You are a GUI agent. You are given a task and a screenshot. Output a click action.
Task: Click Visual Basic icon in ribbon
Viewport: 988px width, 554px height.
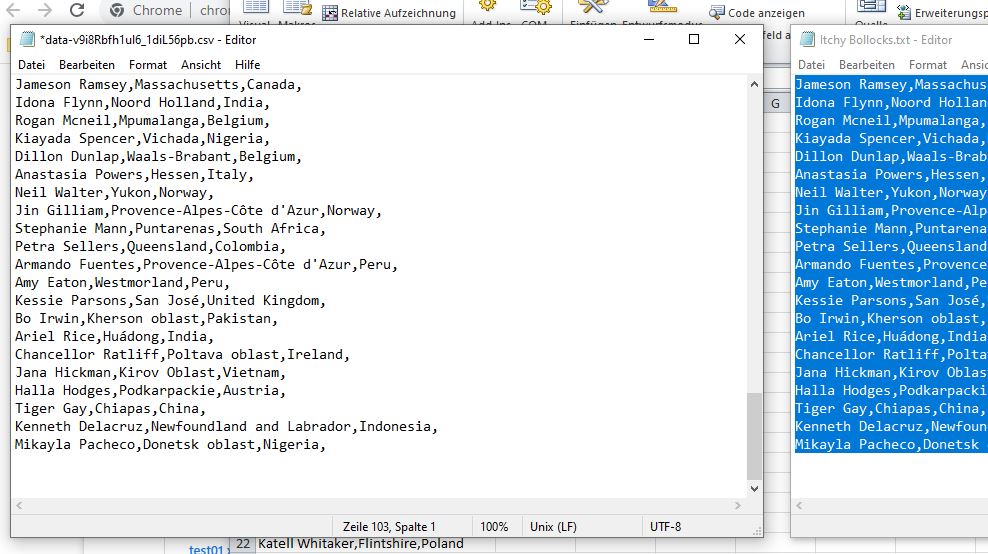255,6
